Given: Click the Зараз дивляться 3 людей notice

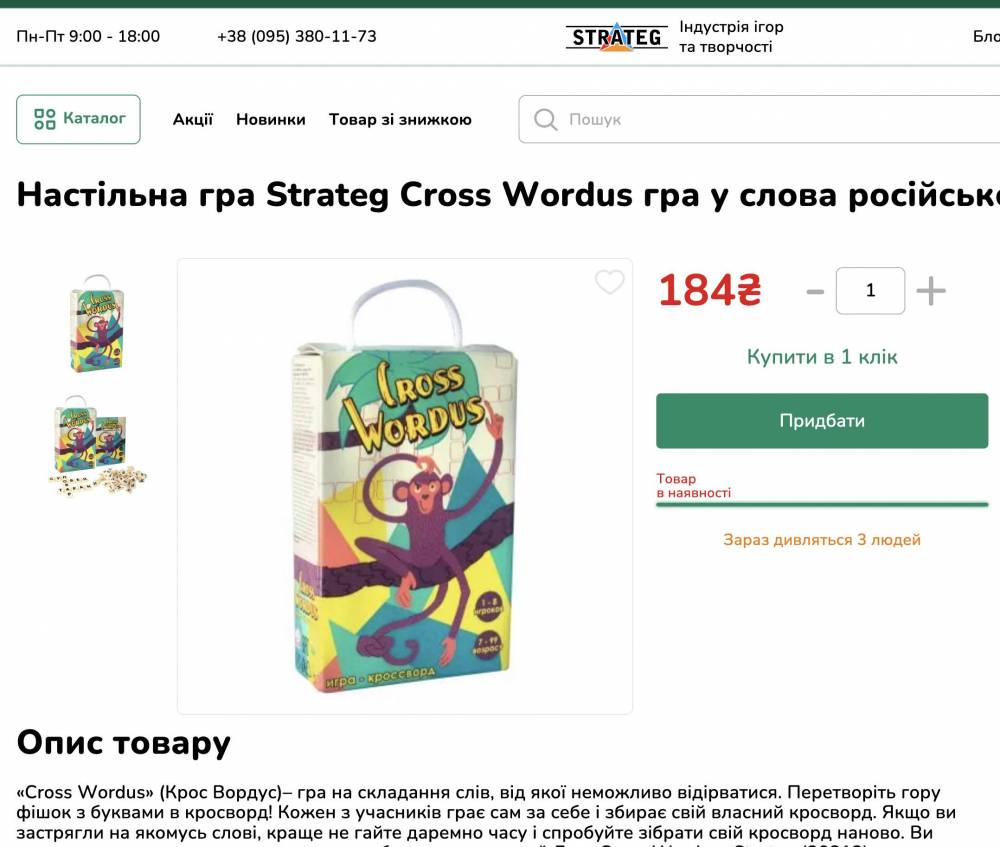Looking at the screenshot, I should point(821,540).
